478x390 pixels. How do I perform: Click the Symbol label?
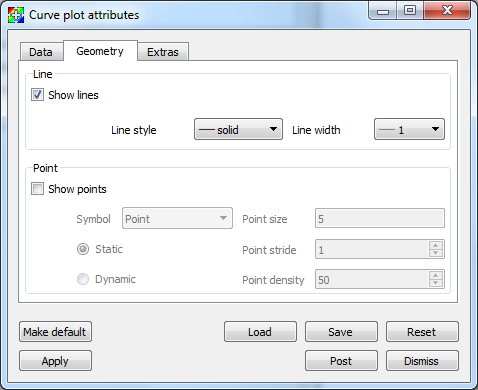tap(93, 219)
